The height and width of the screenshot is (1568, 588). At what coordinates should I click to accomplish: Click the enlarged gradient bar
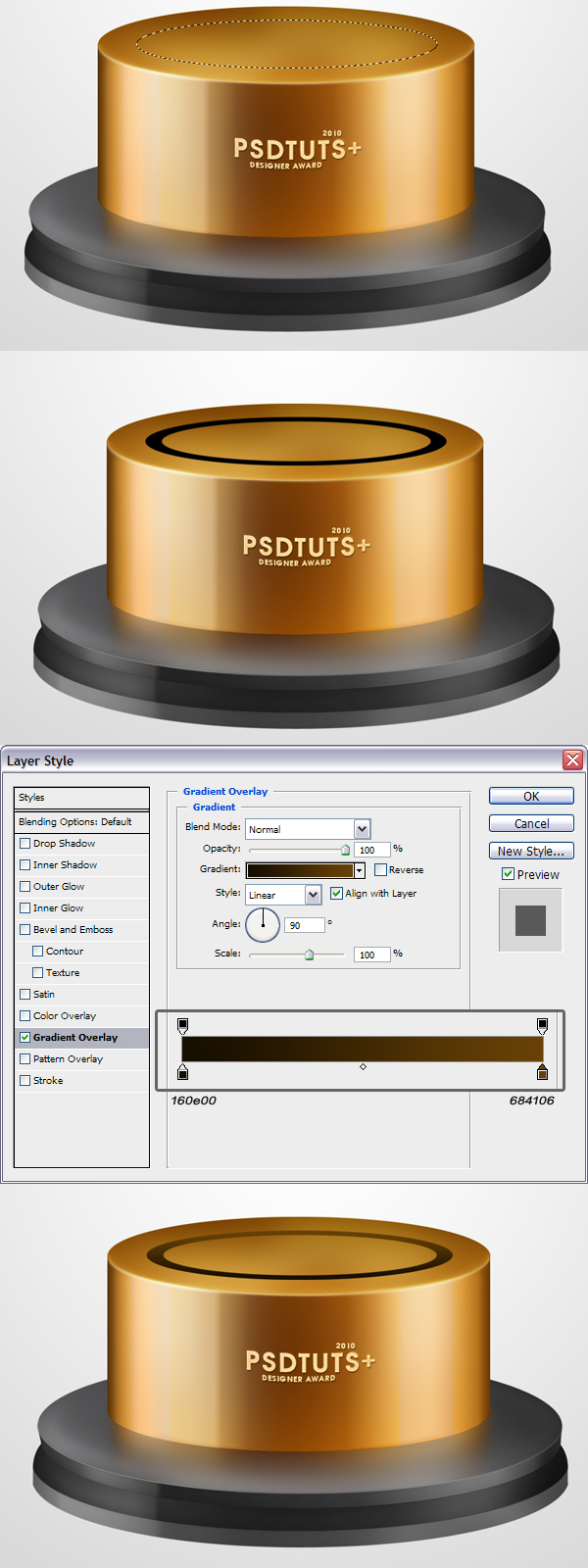coord(363,1048)
